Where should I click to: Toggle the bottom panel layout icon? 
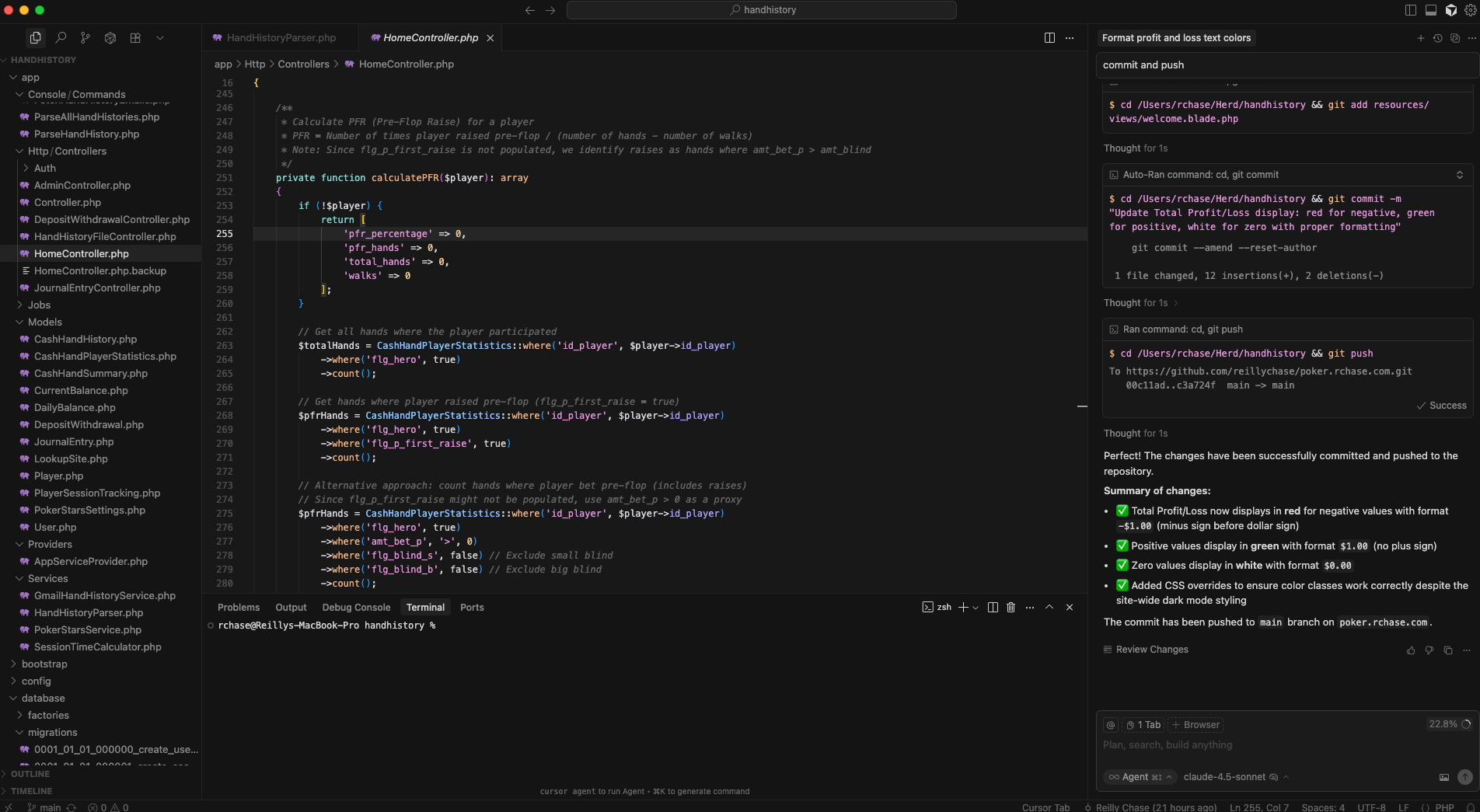pos(1430,10)
